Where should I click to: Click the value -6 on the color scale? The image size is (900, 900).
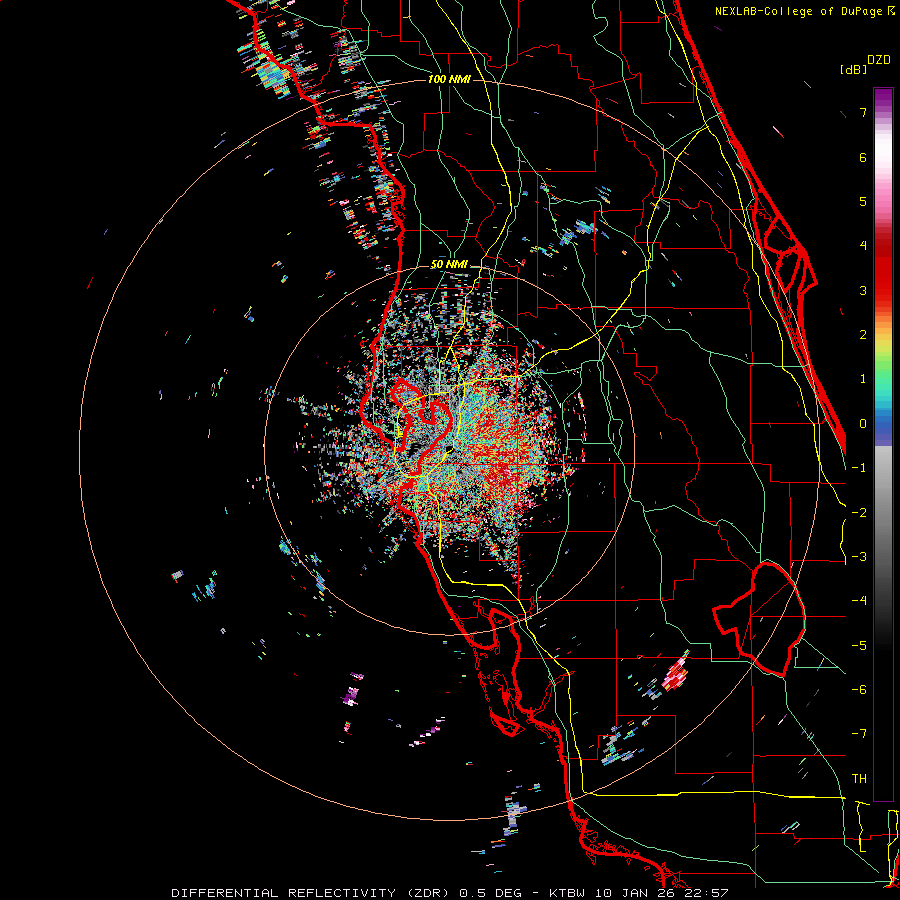(859, 690)
